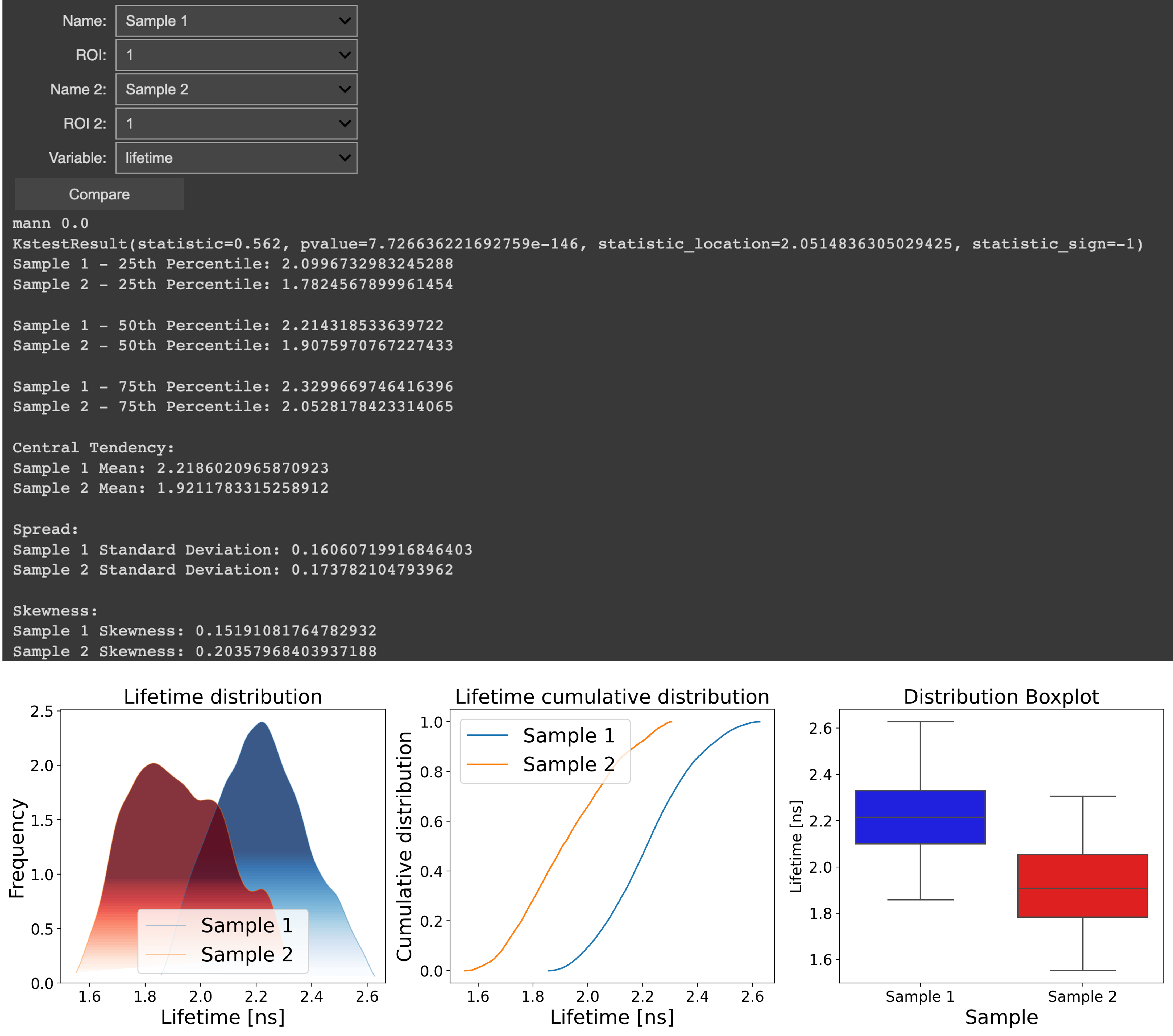Click Sample 1 entry in the distribution plot legend
Viewport: 1173px width, 1036px height.
point(247,925)
